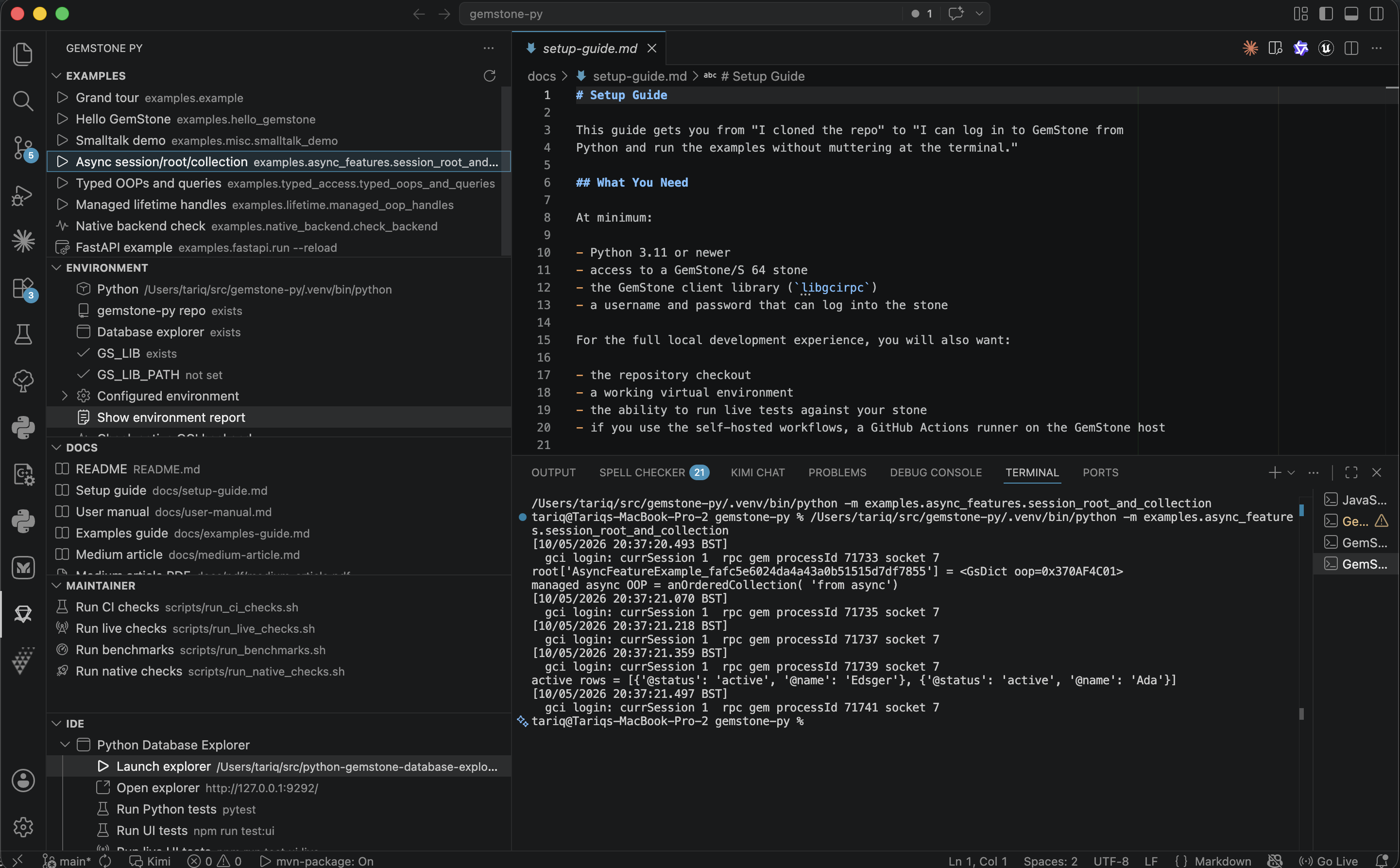Open the GemStone gem icon view

[23, 614]
